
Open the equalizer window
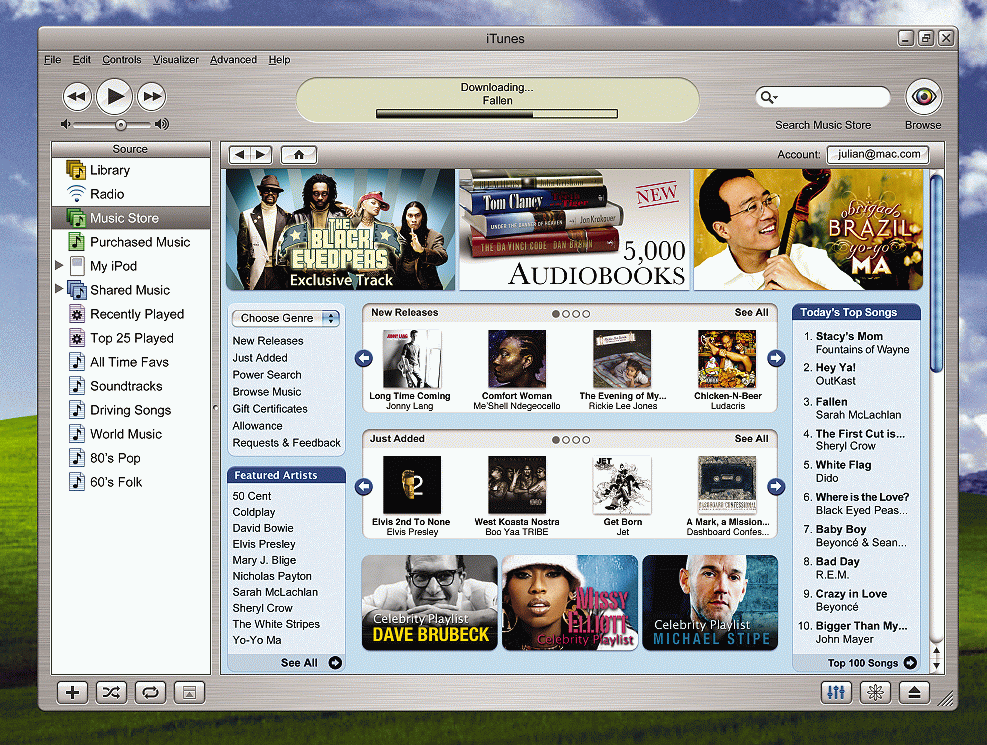click(x=836, y=693)
